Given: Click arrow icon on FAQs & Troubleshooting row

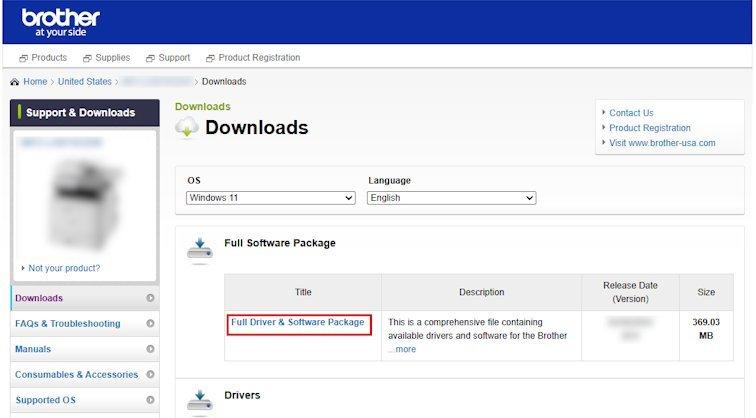Looking at the screenshot, I should (x=150, y=324).
